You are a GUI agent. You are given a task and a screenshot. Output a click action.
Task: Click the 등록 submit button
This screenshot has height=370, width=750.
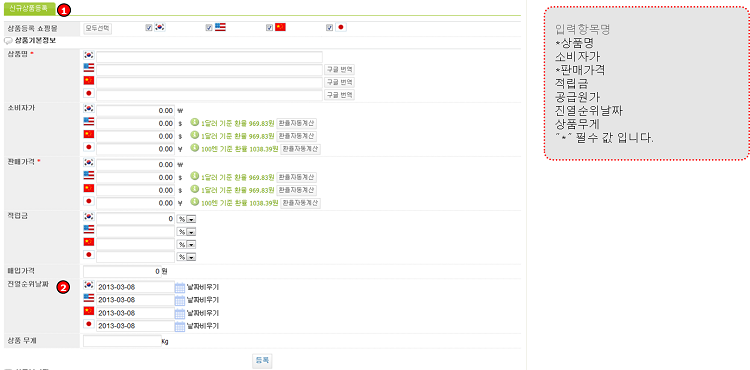tap(262, 360)
